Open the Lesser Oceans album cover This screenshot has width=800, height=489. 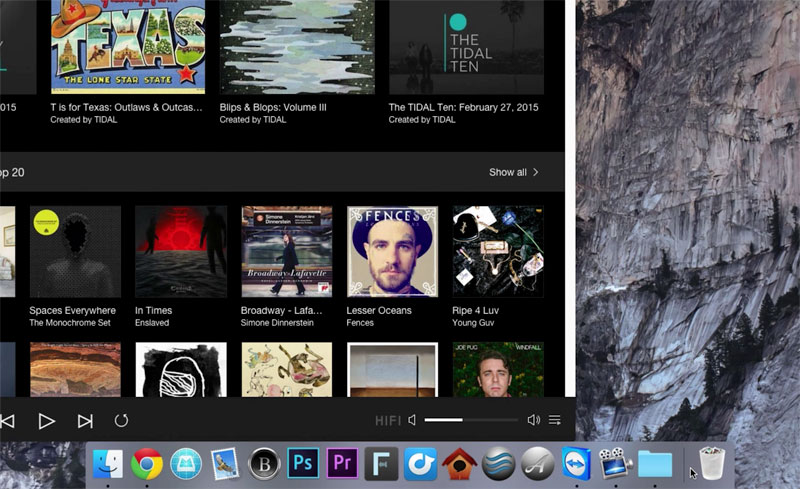(392, 251)
